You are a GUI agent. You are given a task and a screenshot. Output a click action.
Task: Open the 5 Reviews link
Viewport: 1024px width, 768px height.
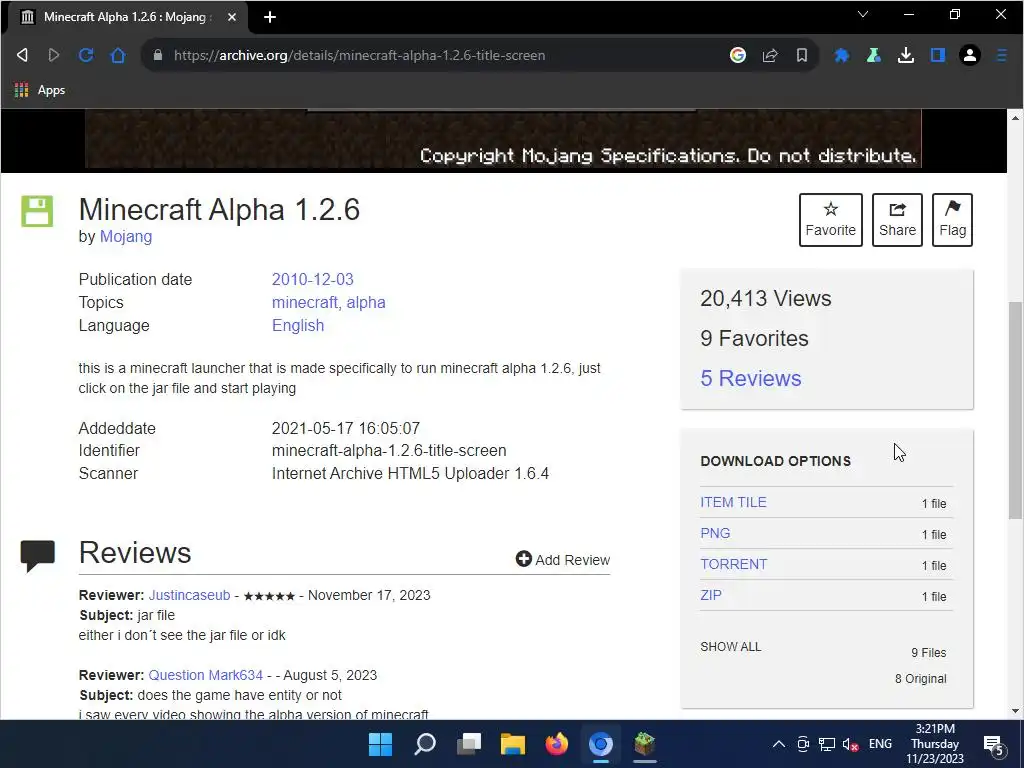click(751, 378)
